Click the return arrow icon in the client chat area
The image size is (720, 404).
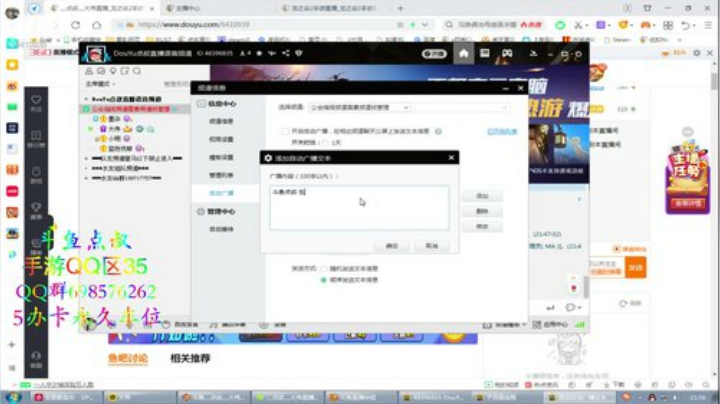tap(550, 307)
